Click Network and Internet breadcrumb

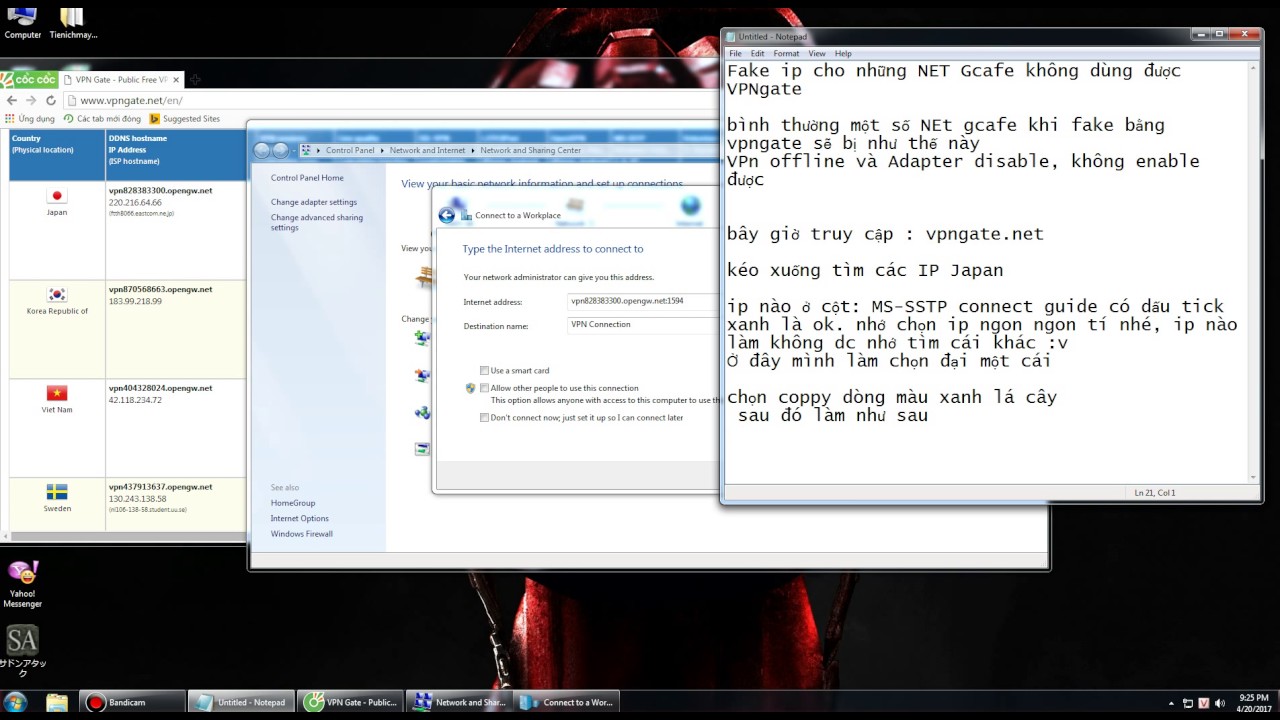point(428,150)
